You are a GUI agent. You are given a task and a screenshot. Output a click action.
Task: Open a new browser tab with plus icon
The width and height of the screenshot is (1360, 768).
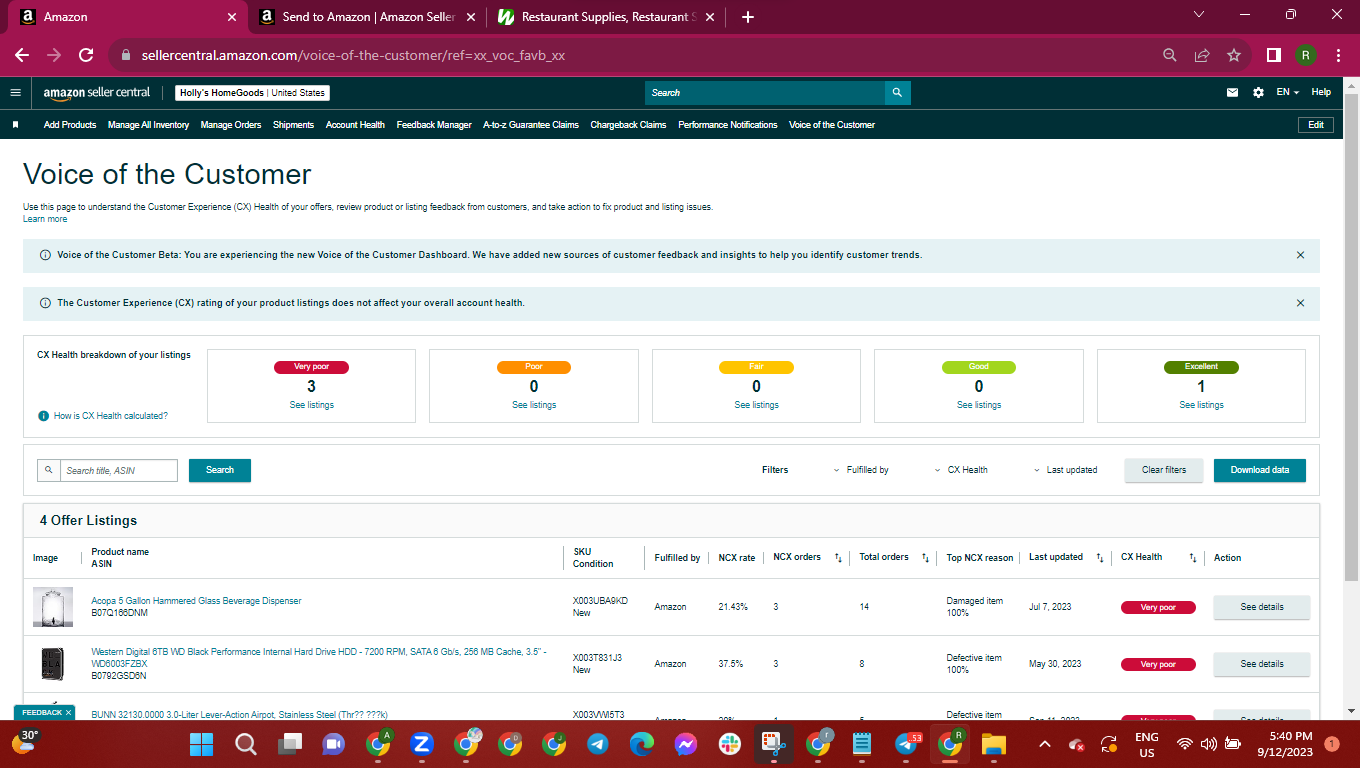click(x=748, y=17)
